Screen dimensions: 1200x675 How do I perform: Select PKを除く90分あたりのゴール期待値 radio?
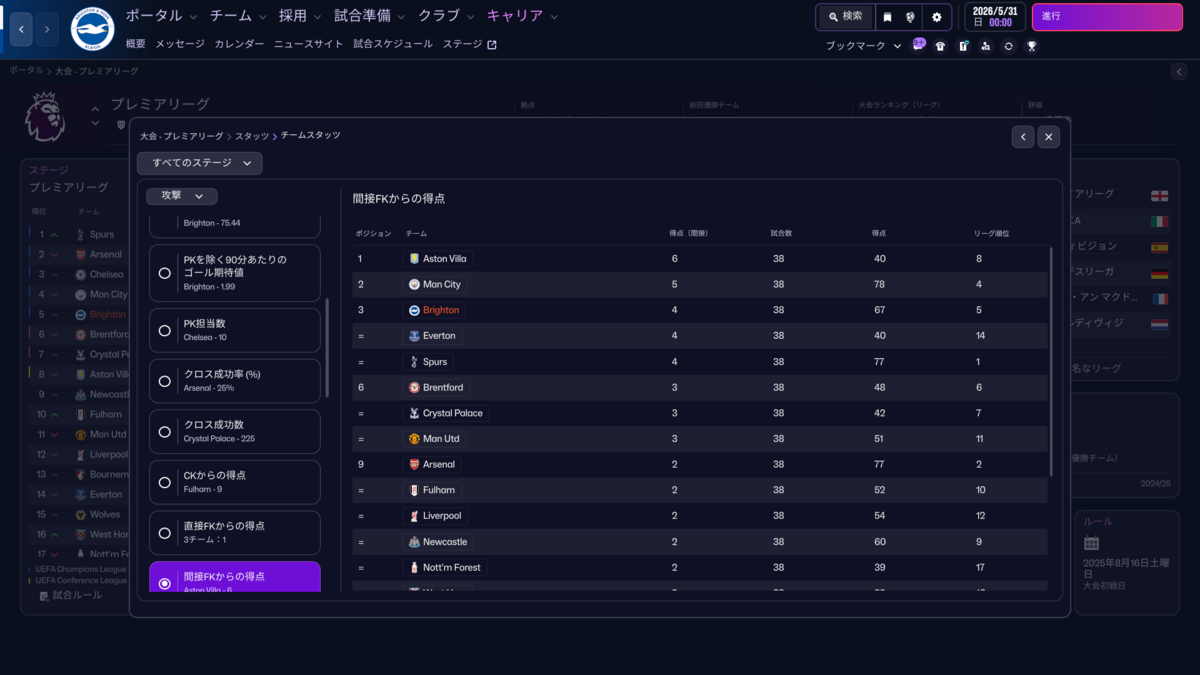(165, 273)
